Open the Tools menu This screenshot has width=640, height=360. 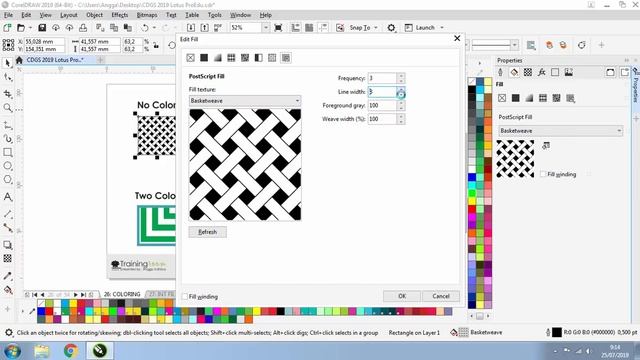[x=215, y=15]
